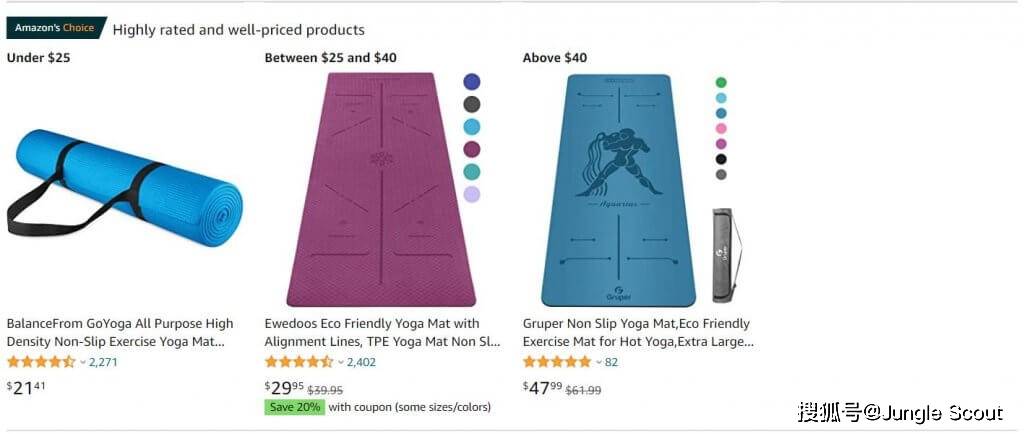
Task: Click the 2,402 reviews count link
Action: coord(361,362)
